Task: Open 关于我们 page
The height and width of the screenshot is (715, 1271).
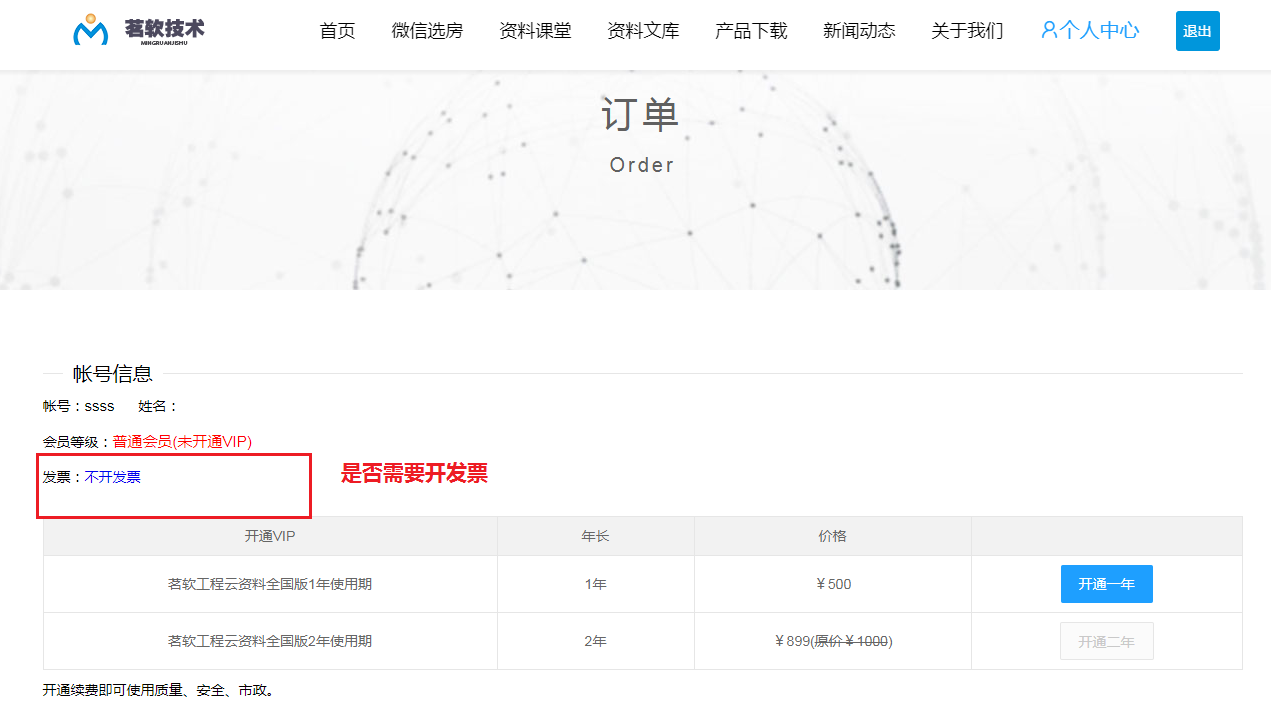Action: pos(967,31)
